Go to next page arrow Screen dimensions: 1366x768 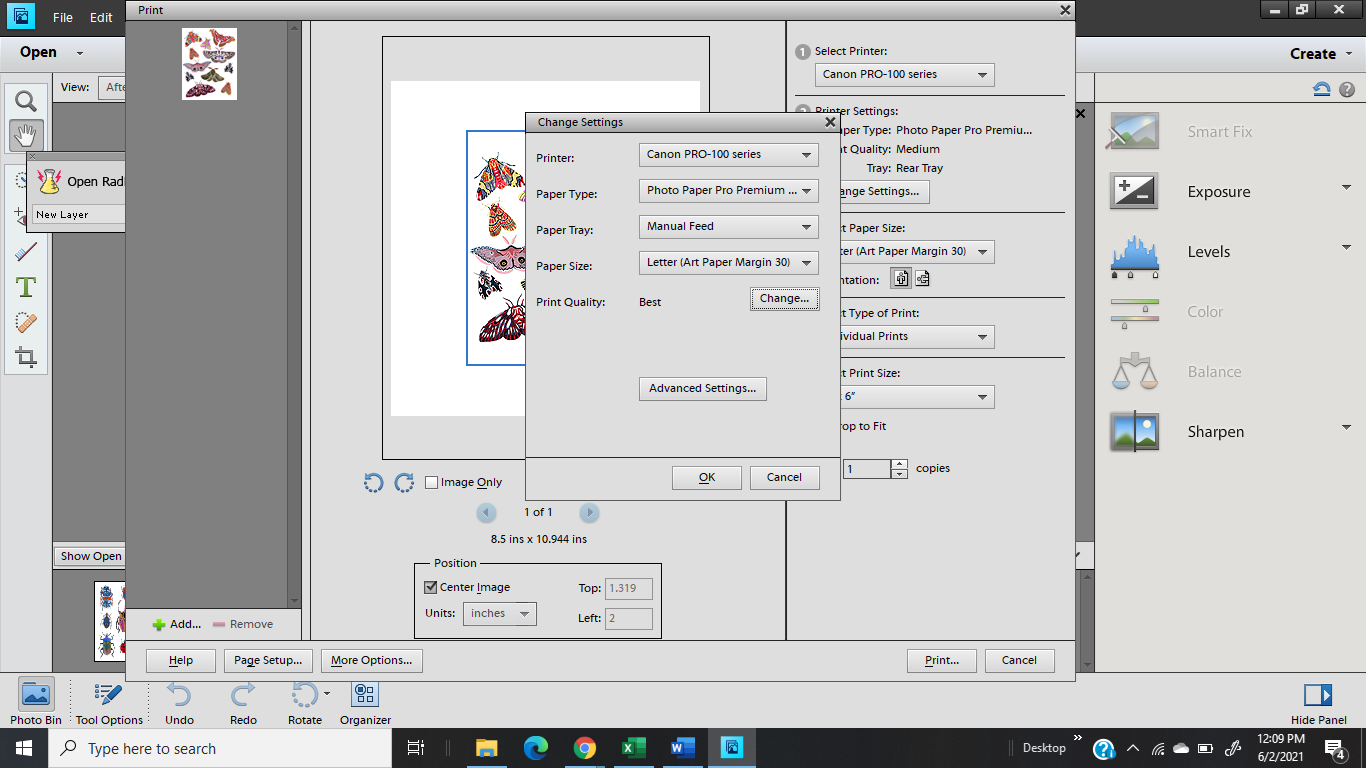tap(589, 513)
